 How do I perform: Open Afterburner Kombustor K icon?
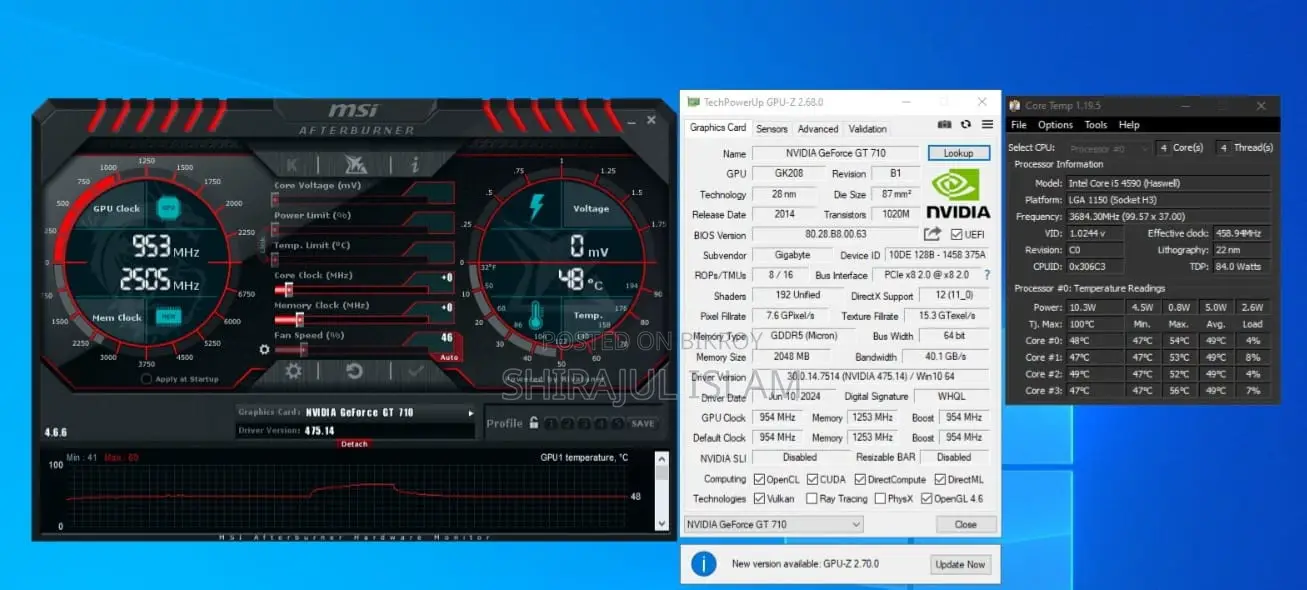click(292, 165)
